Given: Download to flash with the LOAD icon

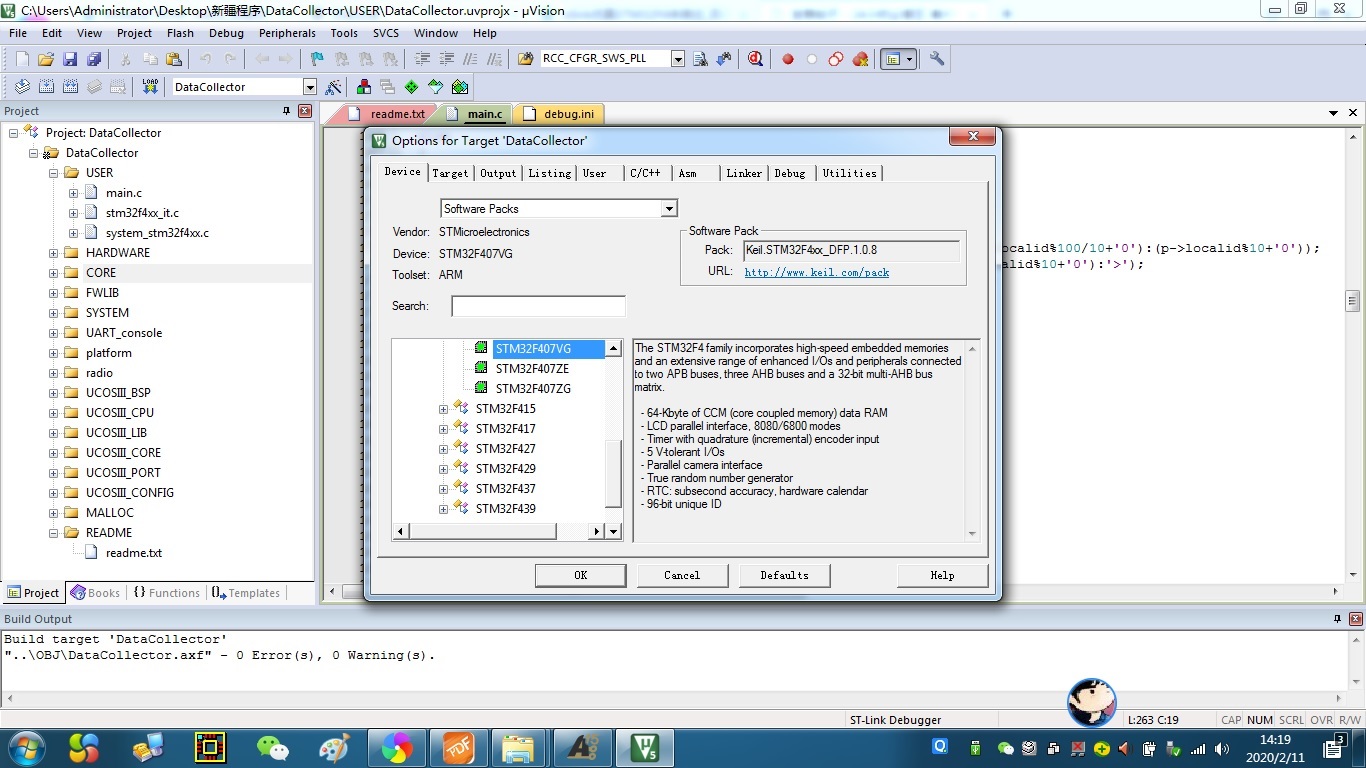Looking at the screenshot, I should (x=150, y=87).
